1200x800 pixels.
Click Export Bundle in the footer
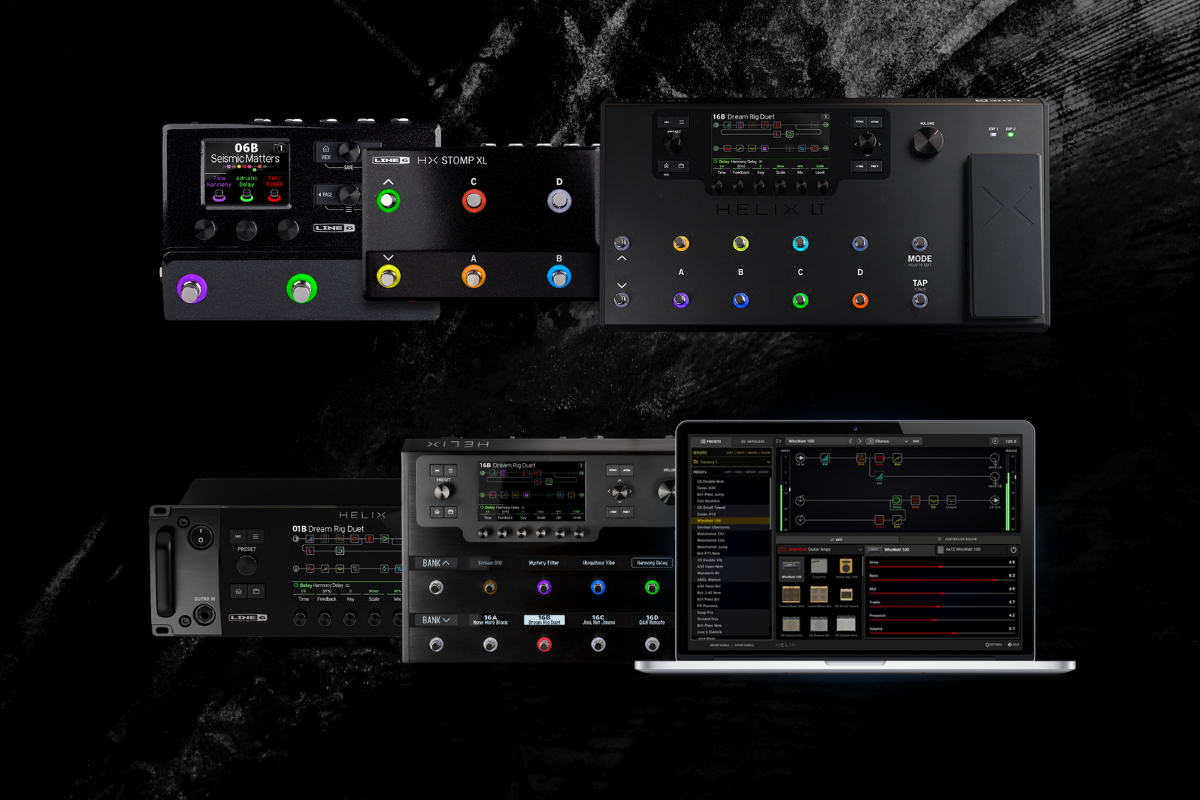[744, 645]
